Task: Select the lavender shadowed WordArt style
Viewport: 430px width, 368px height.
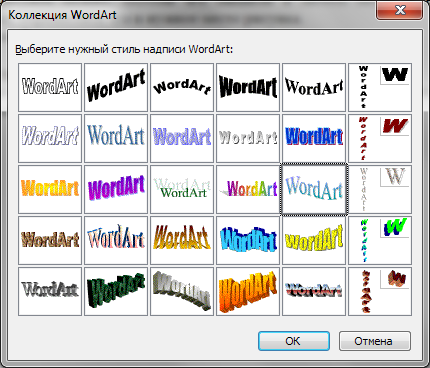Action: tap(182, 138)
